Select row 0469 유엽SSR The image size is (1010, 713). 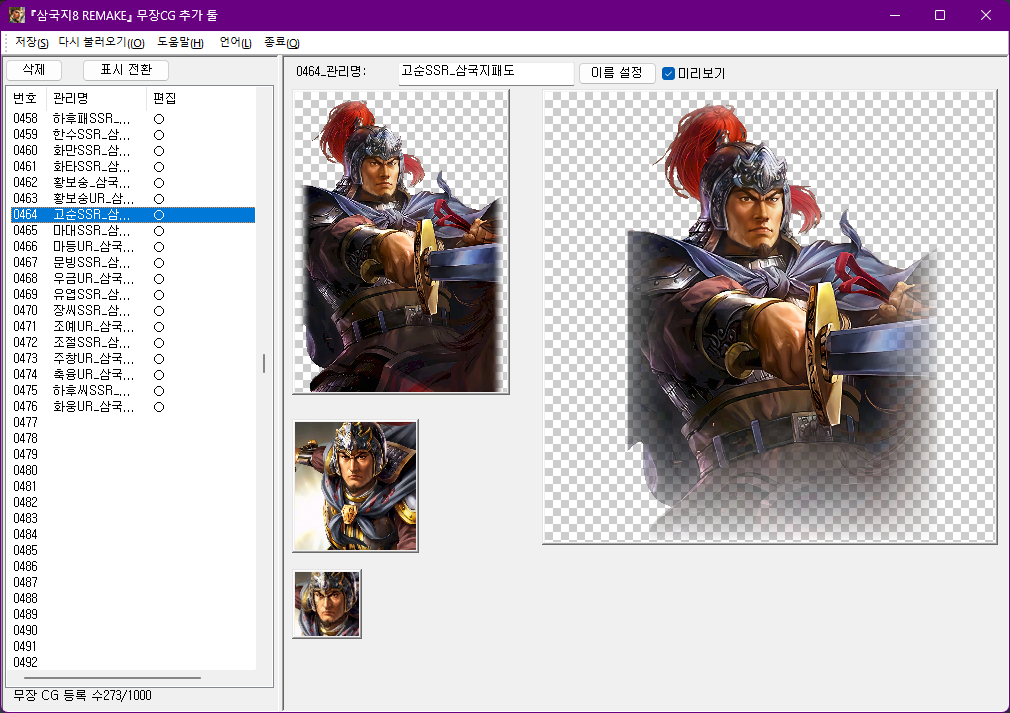pyautogui.click(x=133, y=294)
